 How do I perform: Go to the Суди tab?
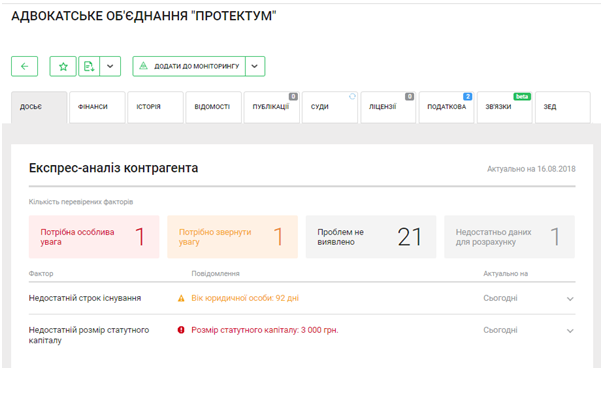[330, 107]
